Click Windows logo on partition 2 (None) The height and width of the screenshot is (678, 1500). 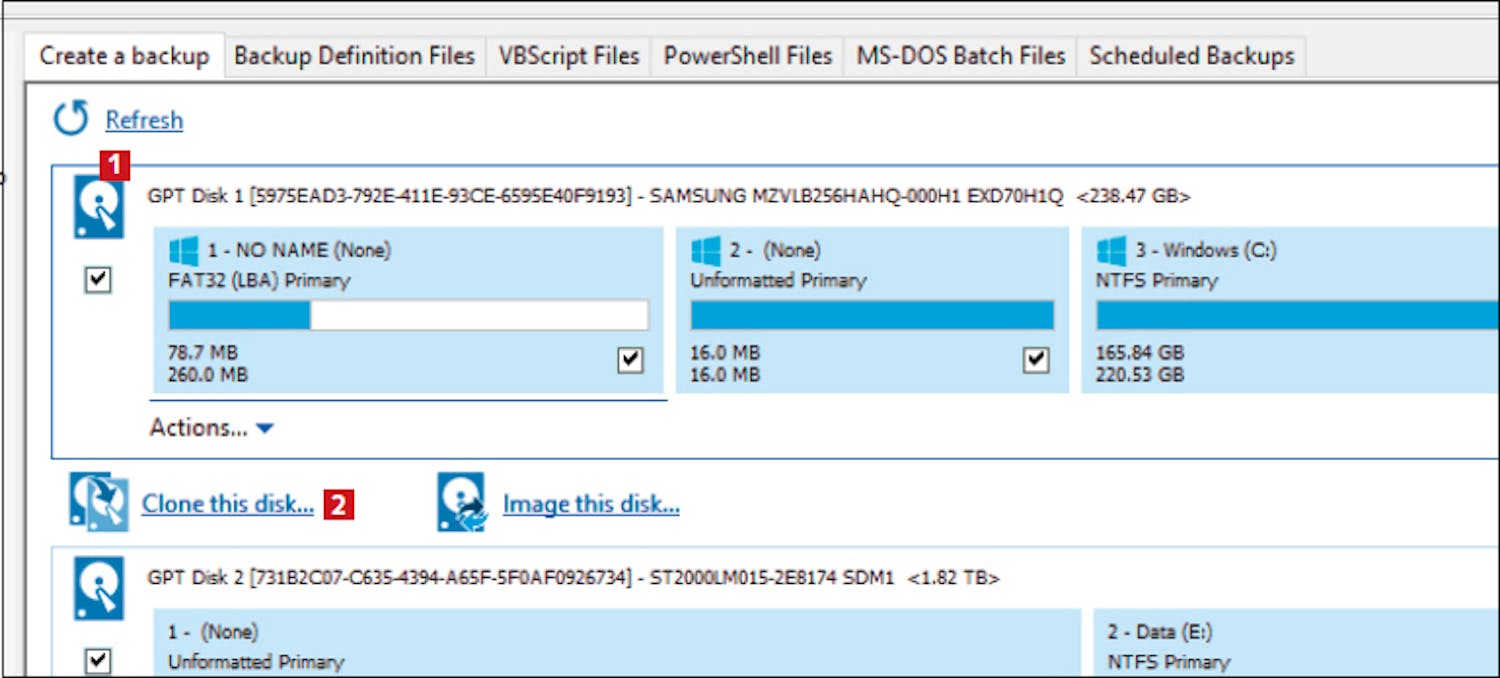click(705, 250)
